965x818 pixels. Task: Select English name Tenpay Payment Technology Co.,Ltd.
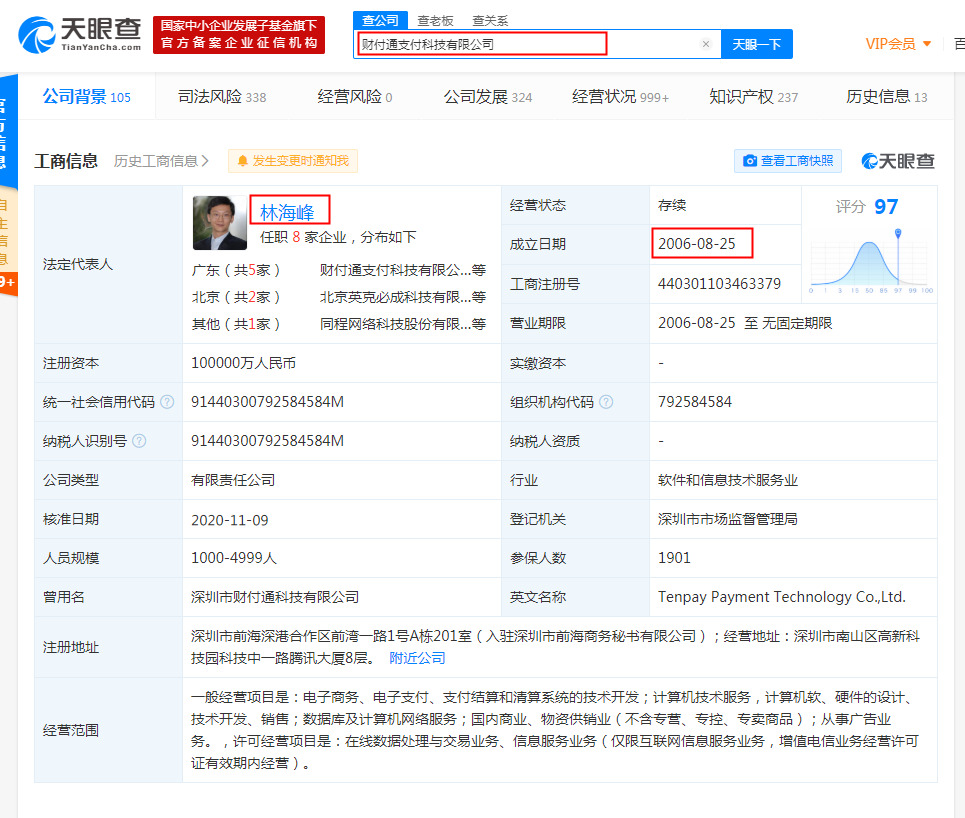pos(782,597)
